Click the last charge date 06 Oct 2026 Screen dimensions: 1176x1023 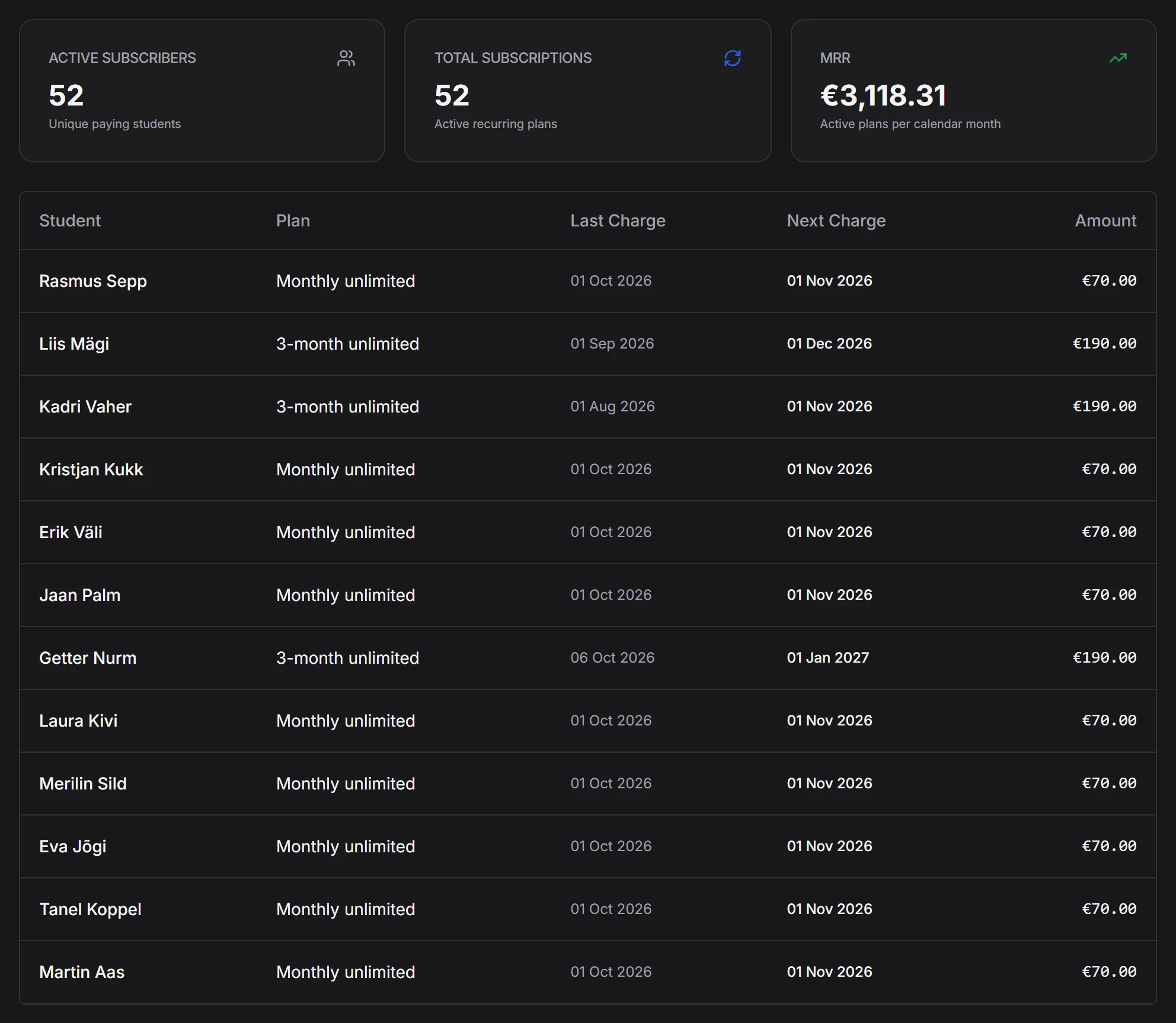(x=612, y=658)
